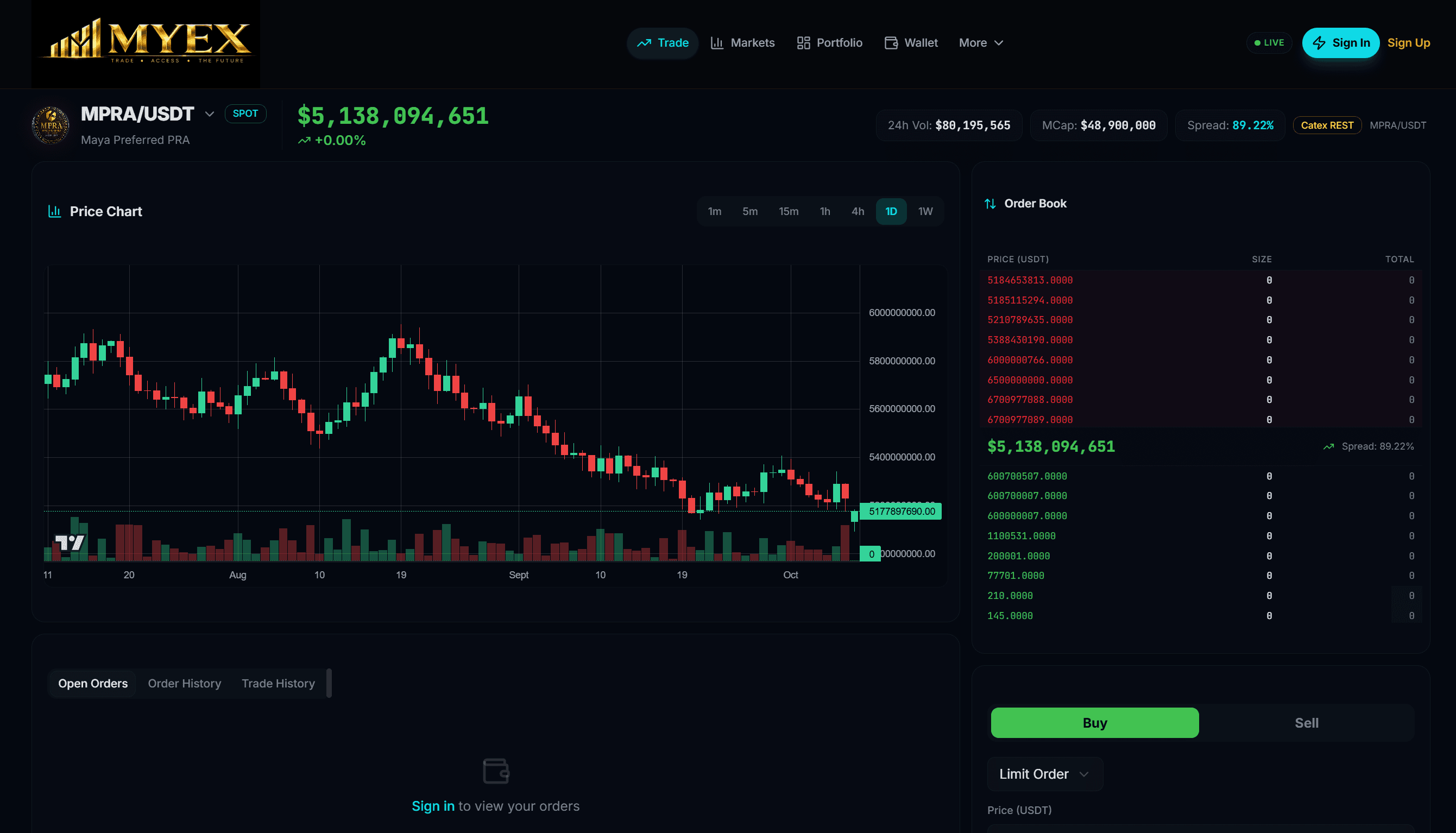The height and width of the screenshot is (833, 1456).
Task: Click the Sept label on chart time axis
Action: click(x=518, y=575)
